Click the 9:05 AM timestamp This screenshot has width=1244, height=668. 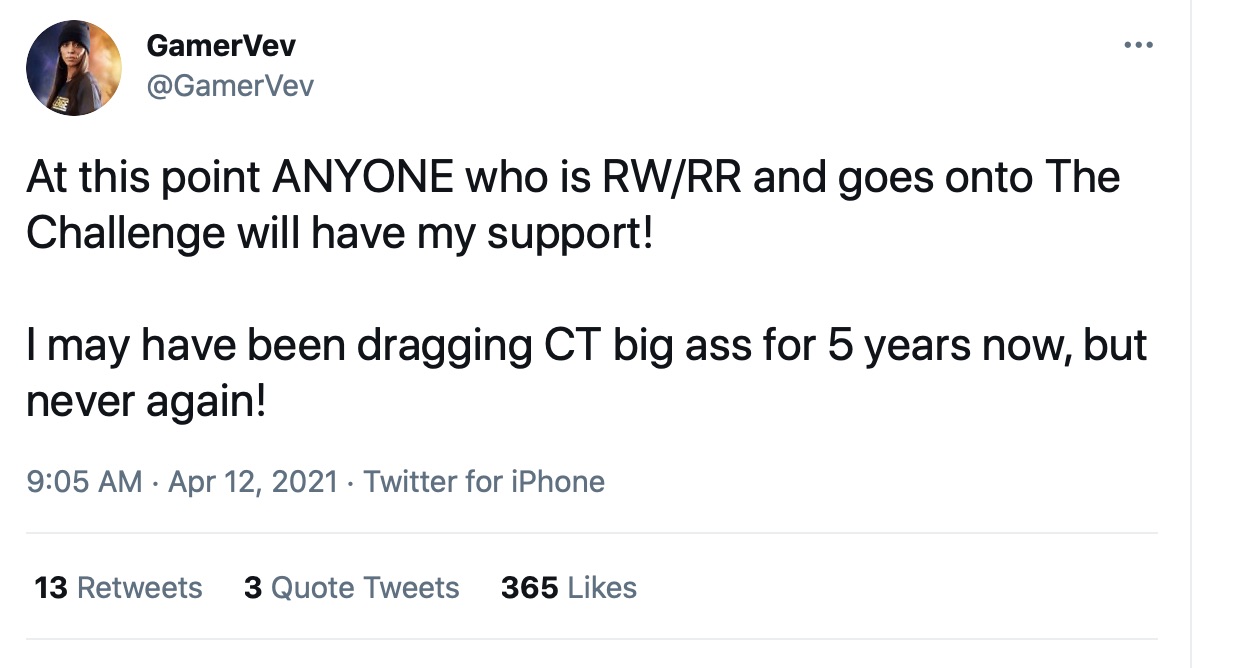(x=84, y=481)
